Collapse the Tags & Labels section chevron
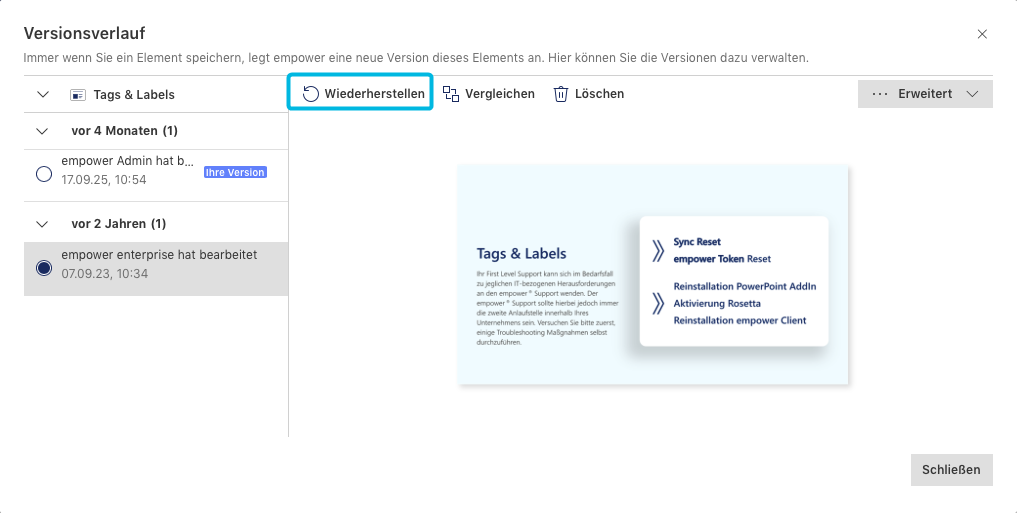1017x513 pixels. click(43, 95)
